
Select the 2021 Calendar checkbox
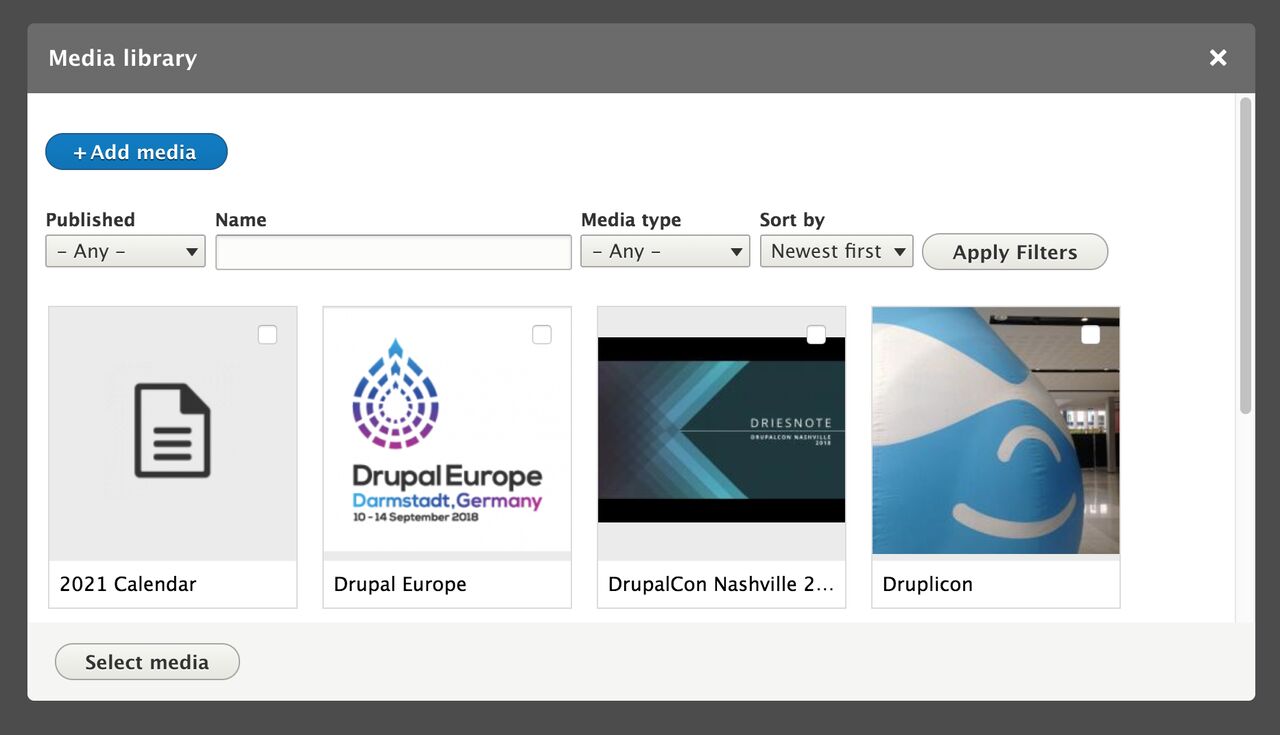267,334
